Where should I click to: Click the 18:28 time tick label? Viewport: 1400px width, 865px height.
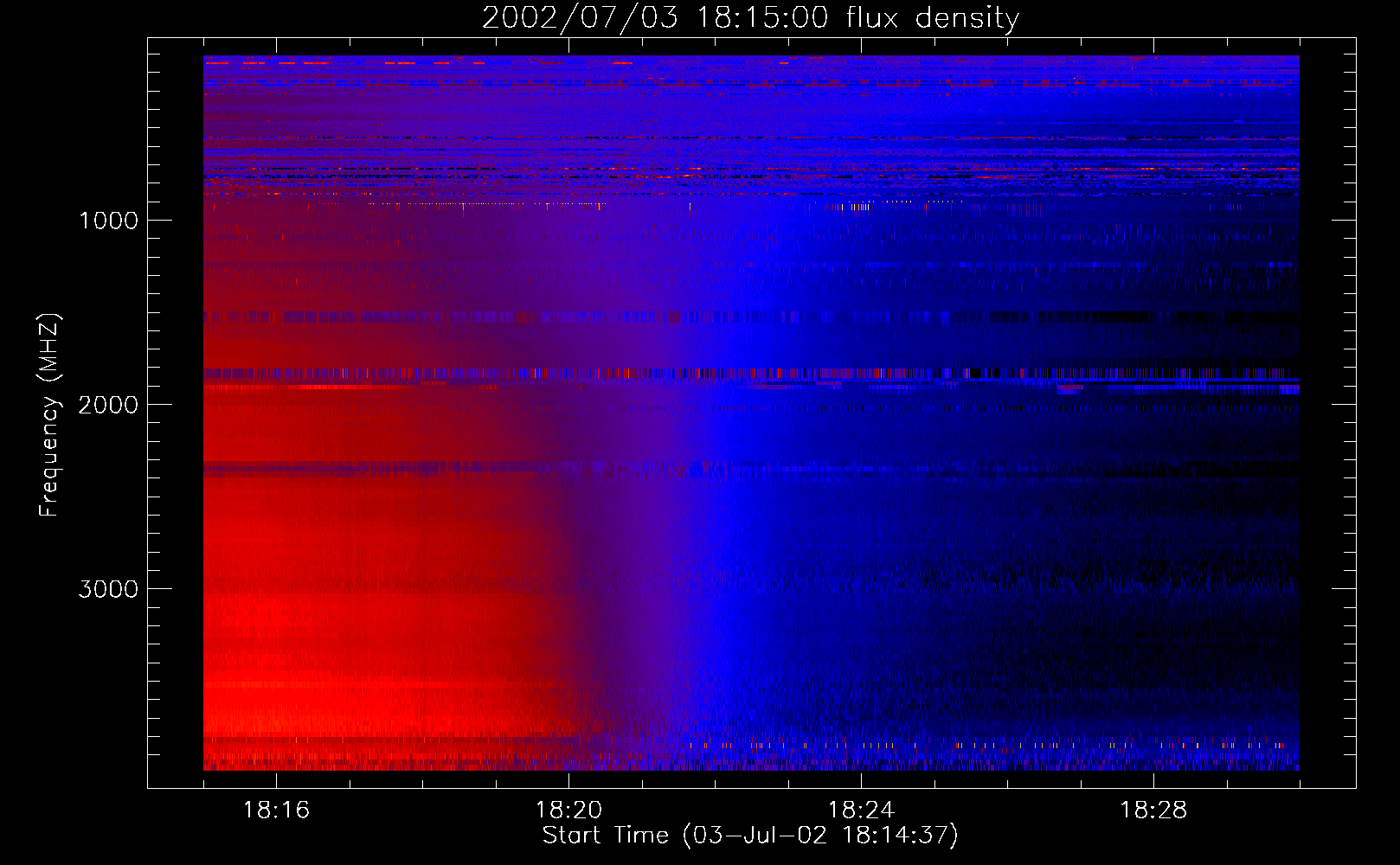1153,811
